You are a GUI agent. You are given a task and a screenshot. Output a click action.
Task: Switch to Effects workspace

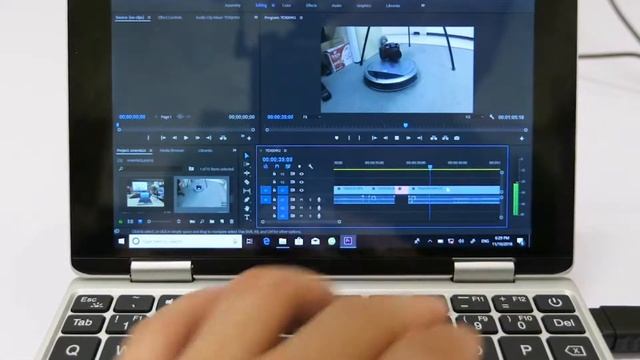point(311,6)
